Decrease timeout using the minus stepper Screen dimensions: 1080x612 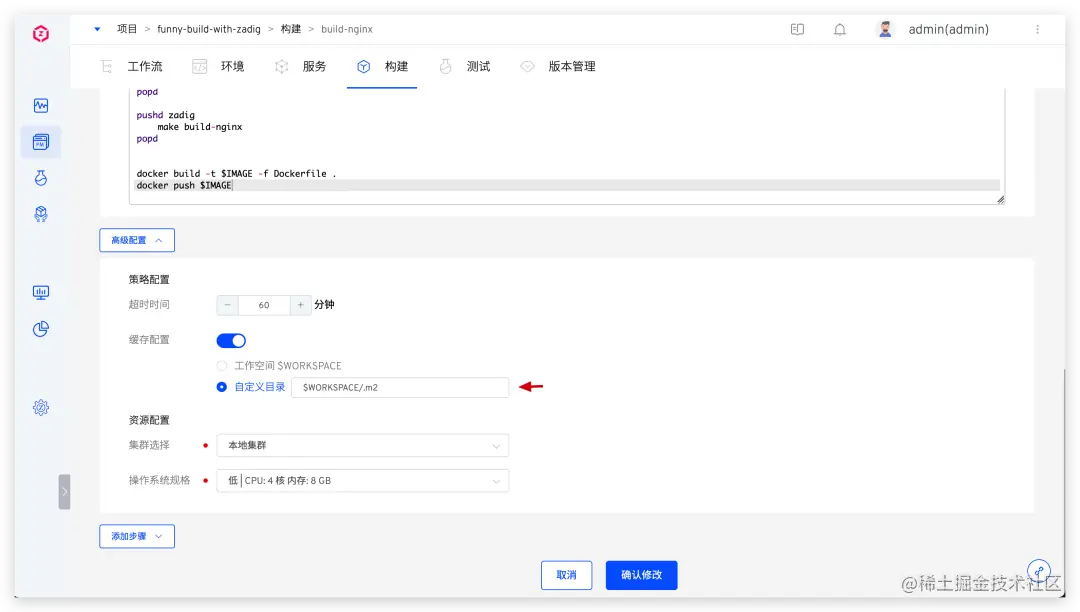(227, 304)
